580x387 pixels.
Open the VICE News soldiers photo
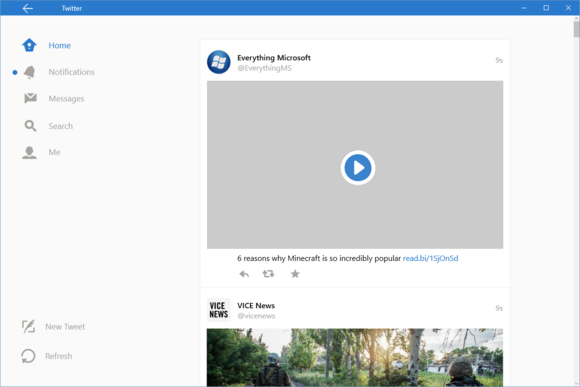click(355, 357)
